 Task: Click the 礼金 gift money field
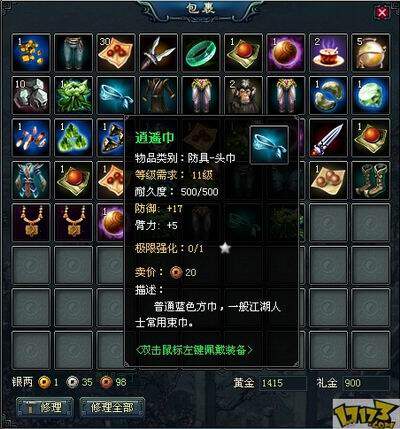[x=366, y=383]
